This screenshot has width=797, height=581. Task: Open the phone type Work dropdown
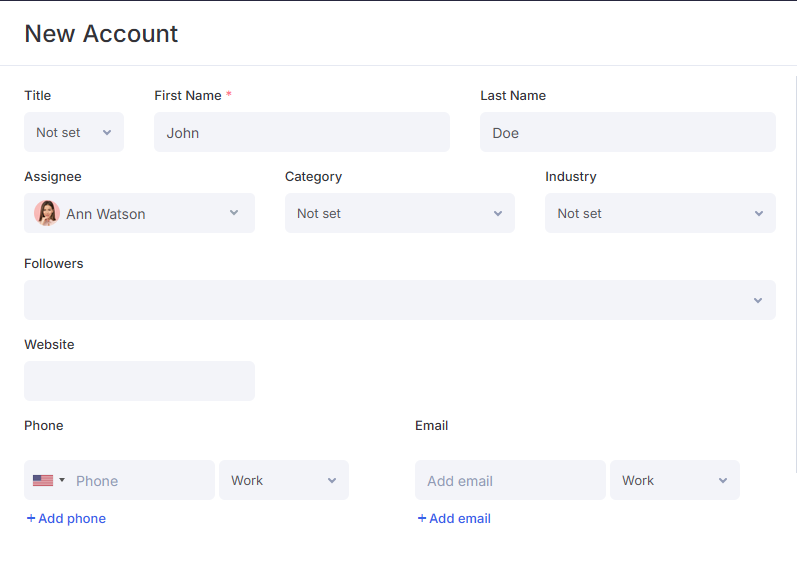[284, 480]
